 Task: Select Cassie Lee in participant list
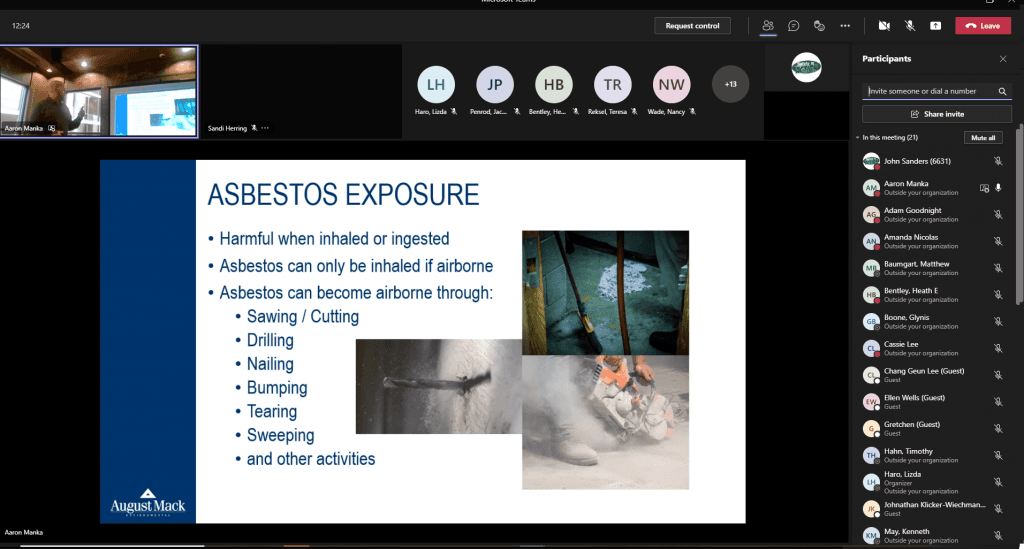(x=934, y=348)
